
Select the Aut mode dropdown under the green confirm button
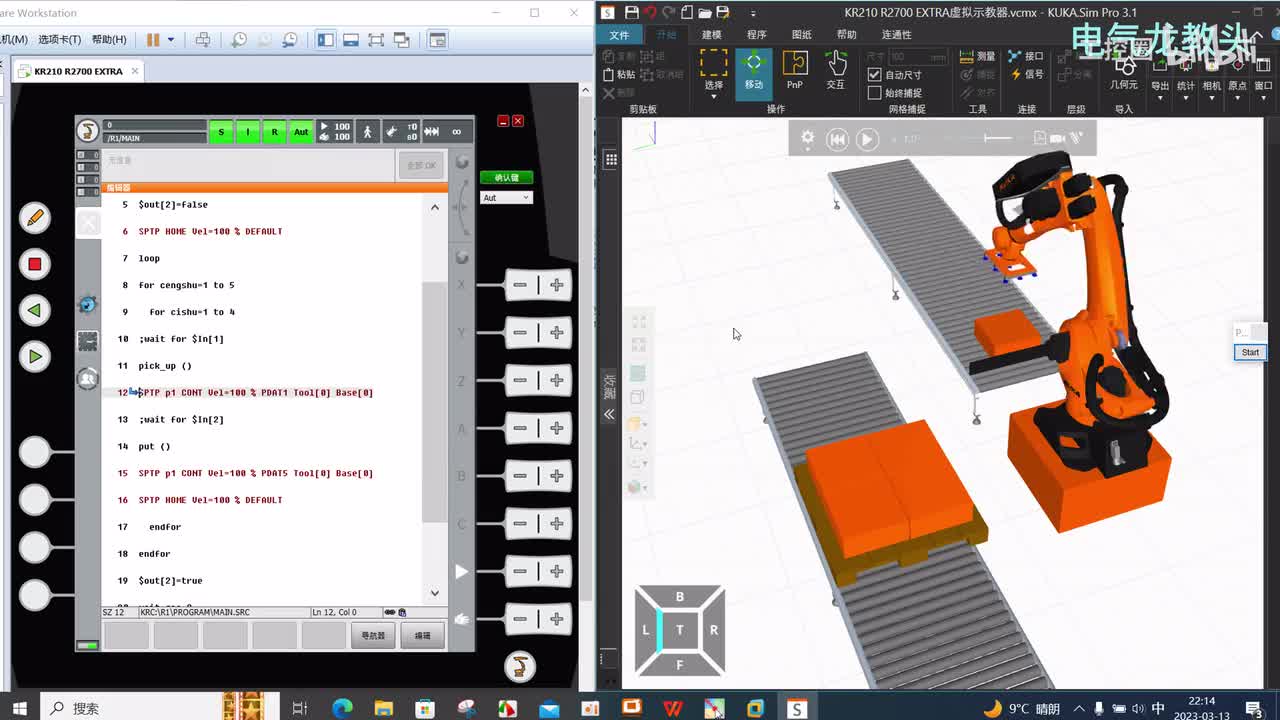(x=506, y=198)
